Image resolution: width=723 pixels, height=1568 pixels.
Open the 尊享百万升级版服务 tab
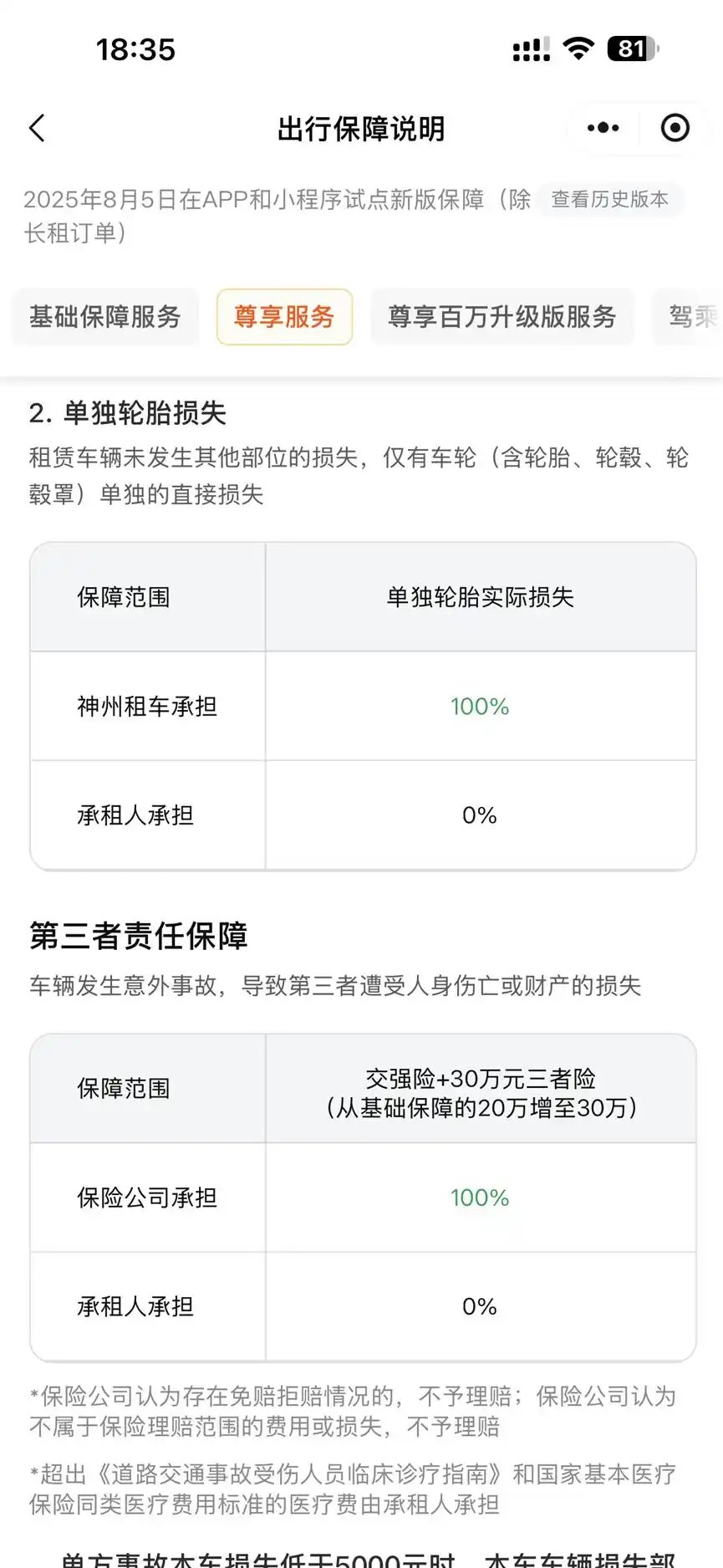click(x=502, y=317)
